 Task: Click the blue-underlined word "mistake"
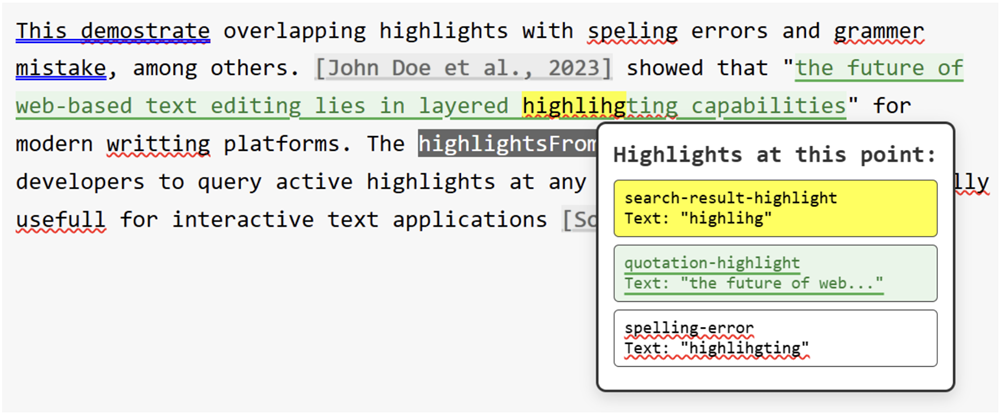click(61, 69)
